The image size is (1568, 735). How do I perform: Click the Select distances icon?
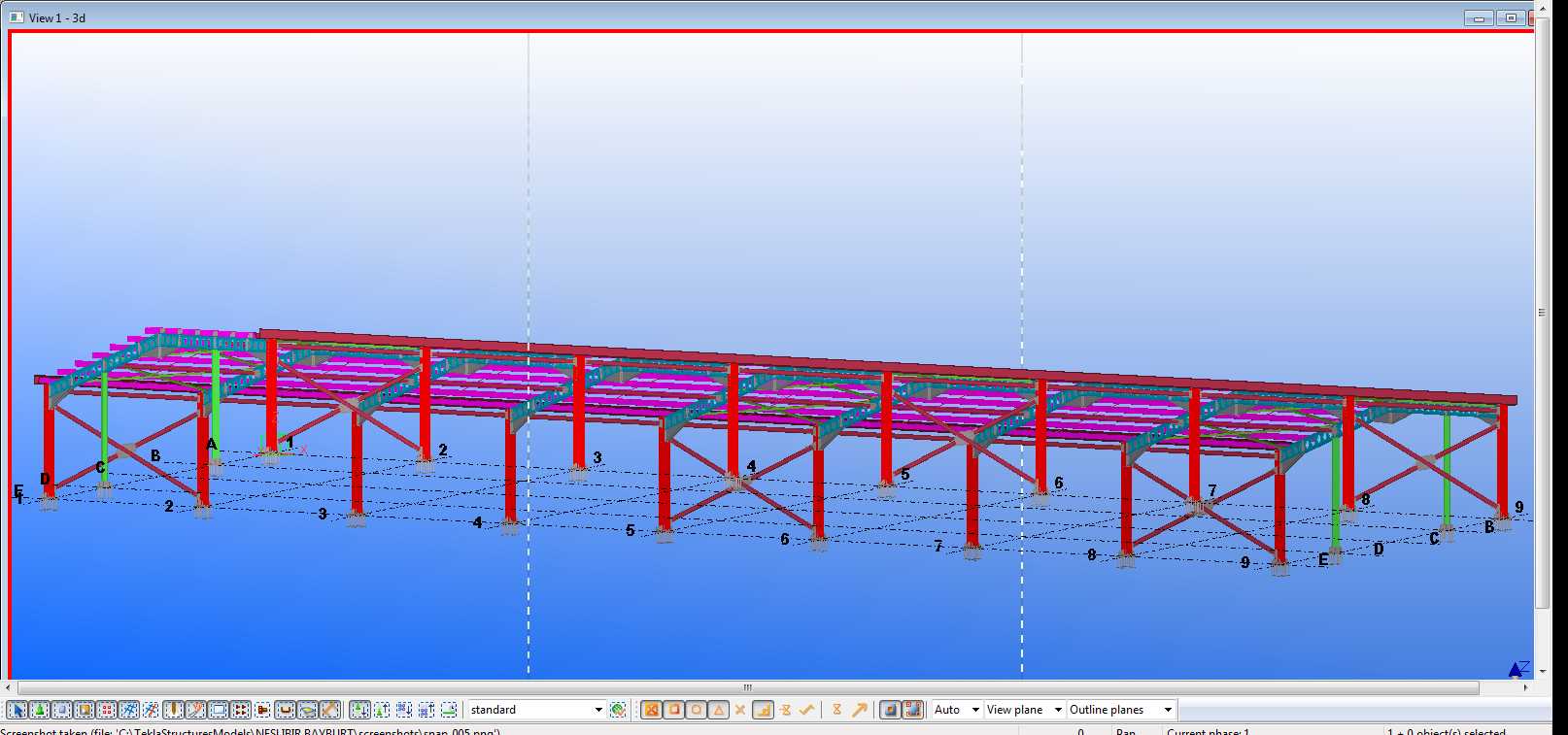(330, 710)
